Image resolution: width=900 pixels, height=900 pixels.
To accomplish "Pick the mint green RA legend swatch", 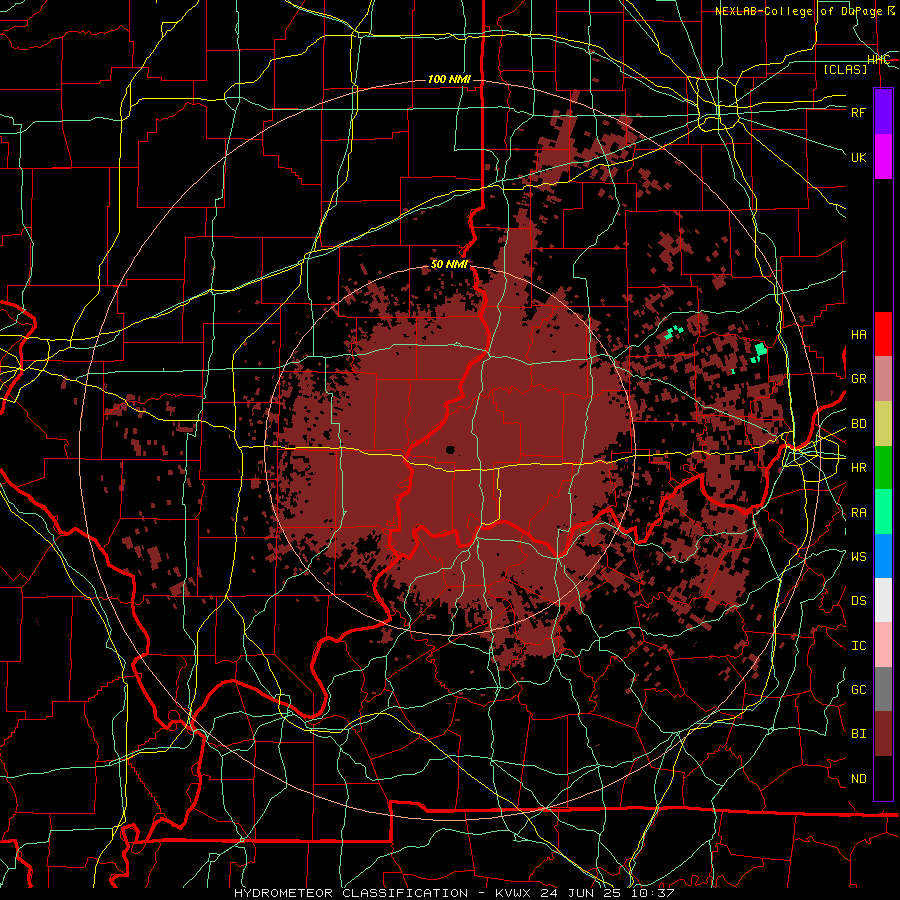I will pyautogui.click(x=883, y=512).
